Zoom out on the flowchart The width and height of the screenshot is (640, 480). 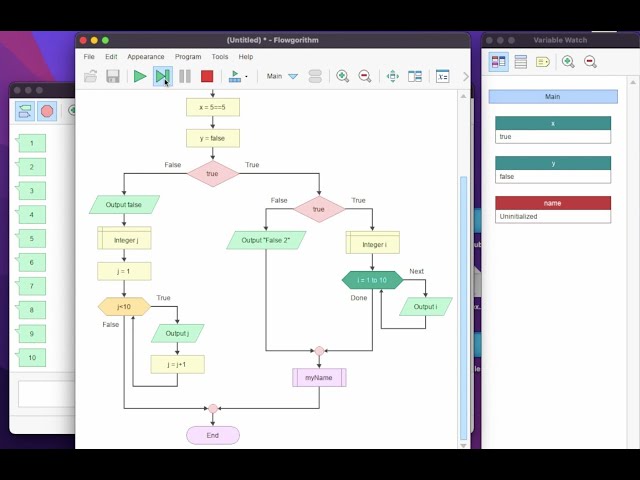(x=365, y=76)
